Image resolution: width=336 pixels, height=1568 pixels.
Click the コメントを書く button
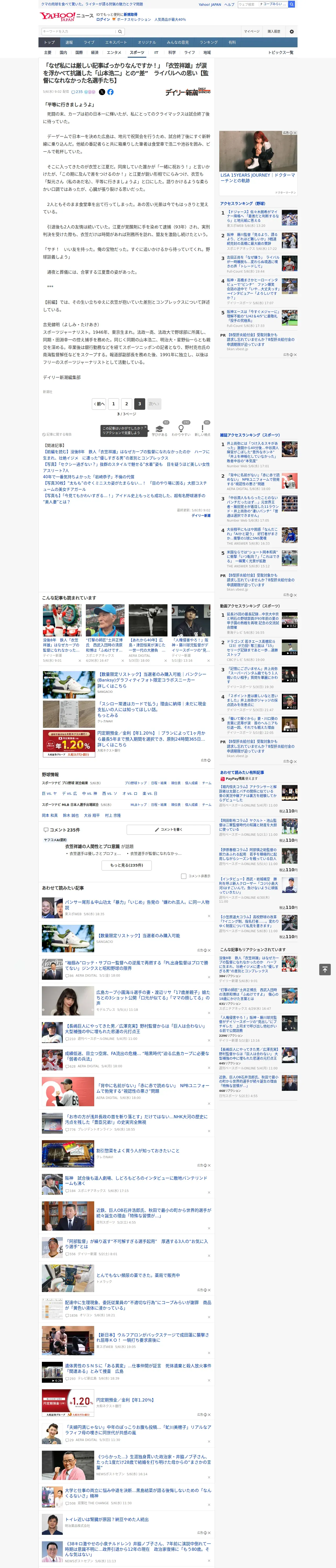pyautogui.click(x=169, y=830)
